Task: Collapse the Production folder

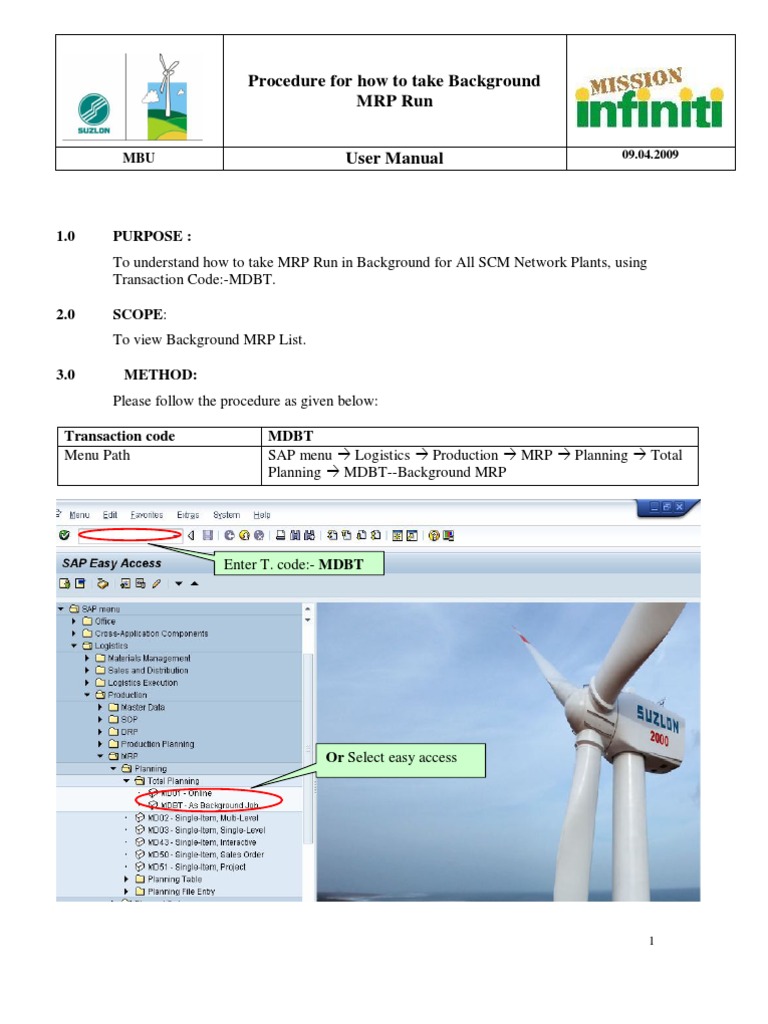Action: pyautogui.click(x=87, y=695)
